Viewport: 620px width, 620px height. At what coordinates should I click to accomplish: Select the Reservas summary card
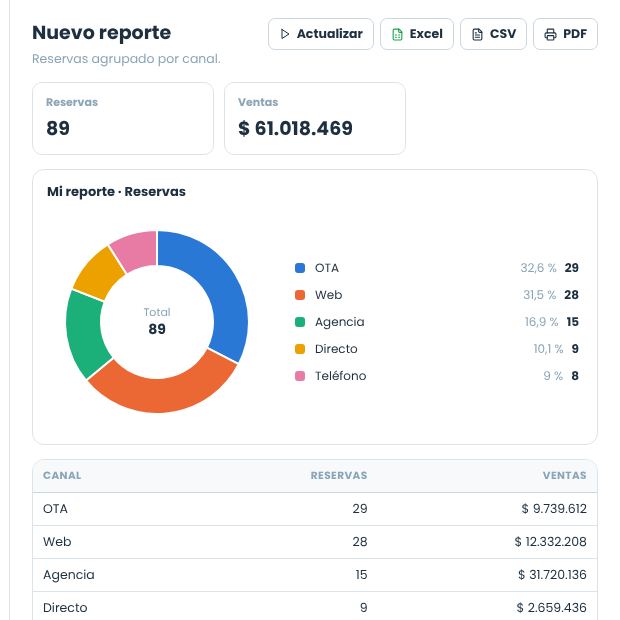pyautogui.click(x=123, y=118)
